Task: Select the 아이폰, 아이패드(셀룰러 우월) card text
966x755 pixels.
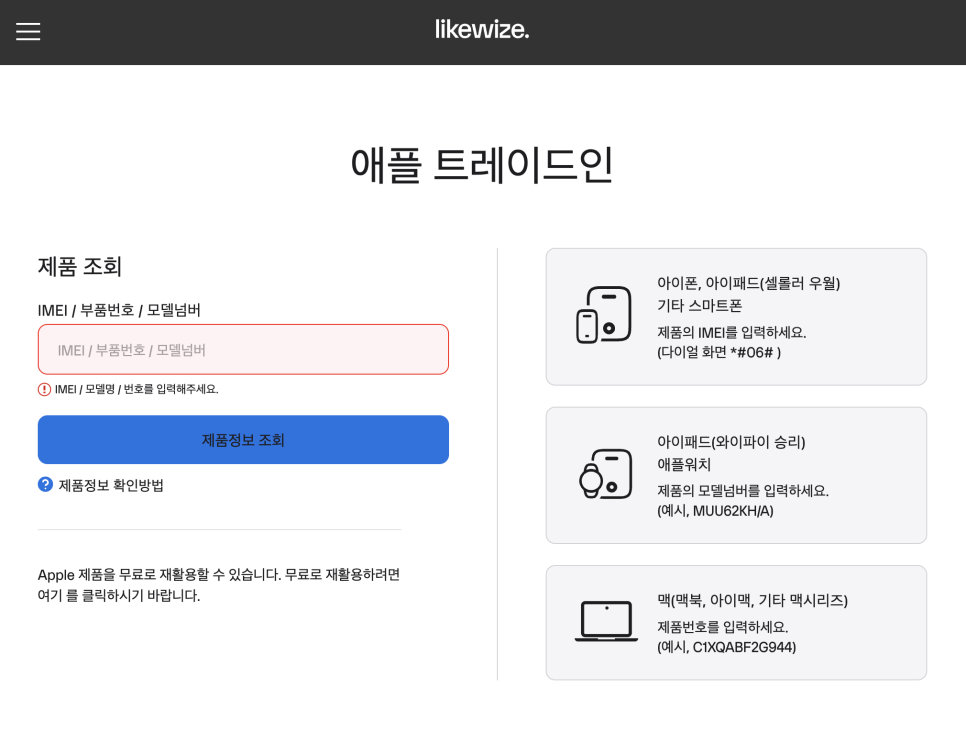Action: tap(749, 283)
